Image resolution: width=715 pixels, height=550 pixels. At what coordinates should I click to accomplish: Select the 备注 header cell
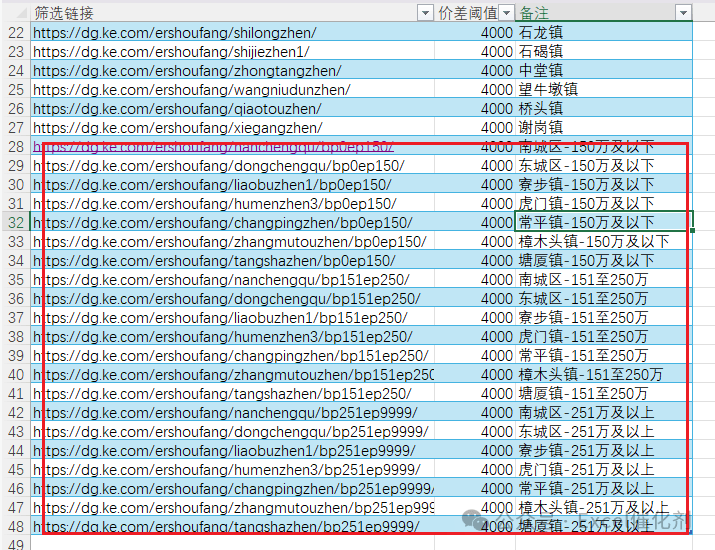coord(604,13)
